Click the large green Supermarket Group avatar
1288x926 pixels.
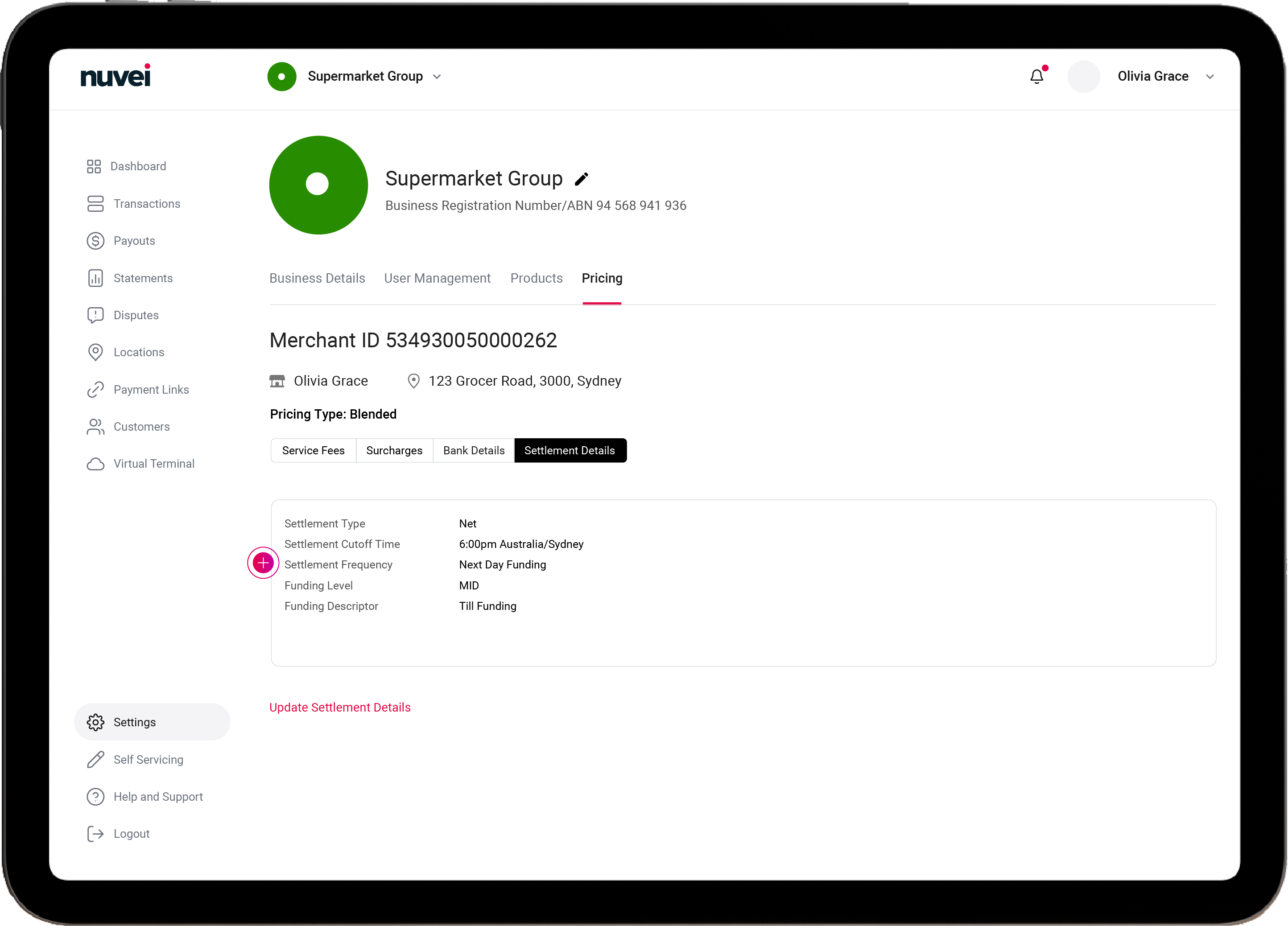point(318,185)
